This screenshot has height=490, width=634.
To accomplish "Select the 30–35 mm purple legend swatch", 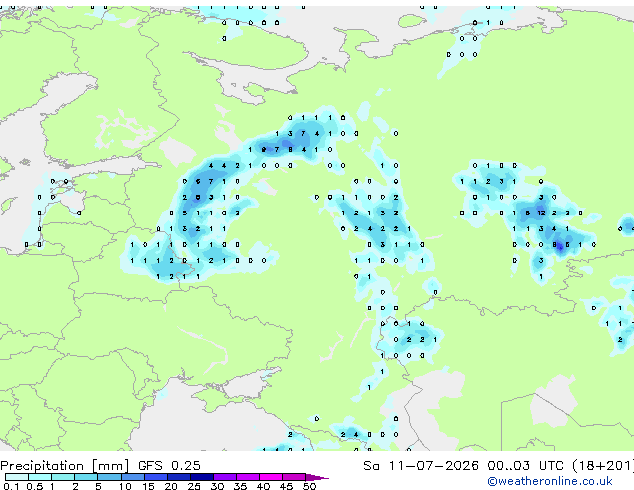I will click(x=224, y=477).
